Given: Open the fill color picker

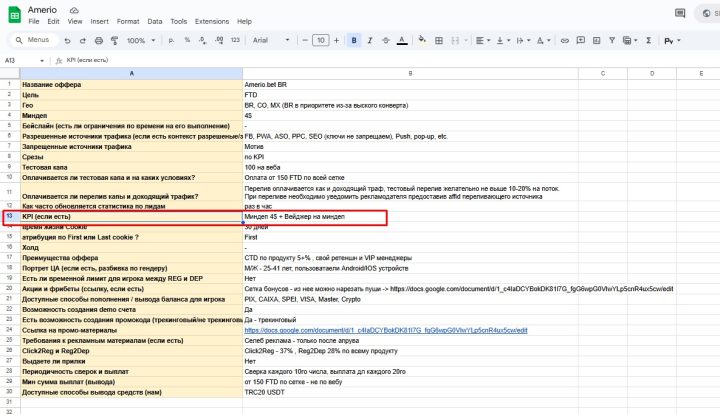Looking at the screenshot, I should (422, 40).
